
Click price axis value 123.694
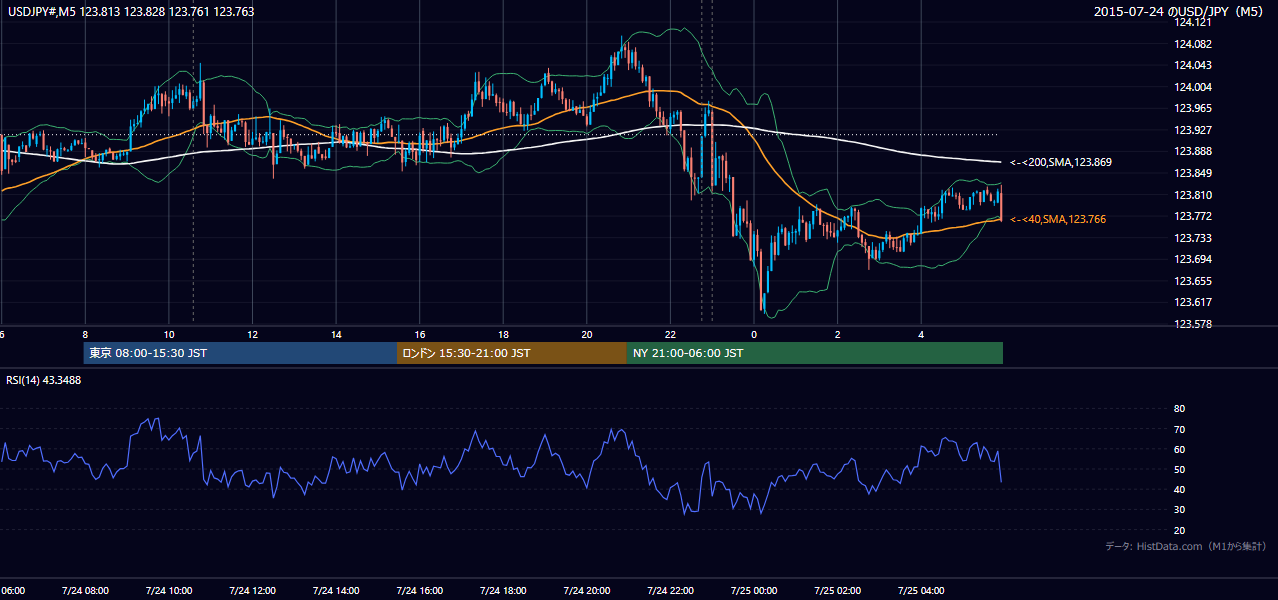pyautogui.click(x=1192, y=259)
